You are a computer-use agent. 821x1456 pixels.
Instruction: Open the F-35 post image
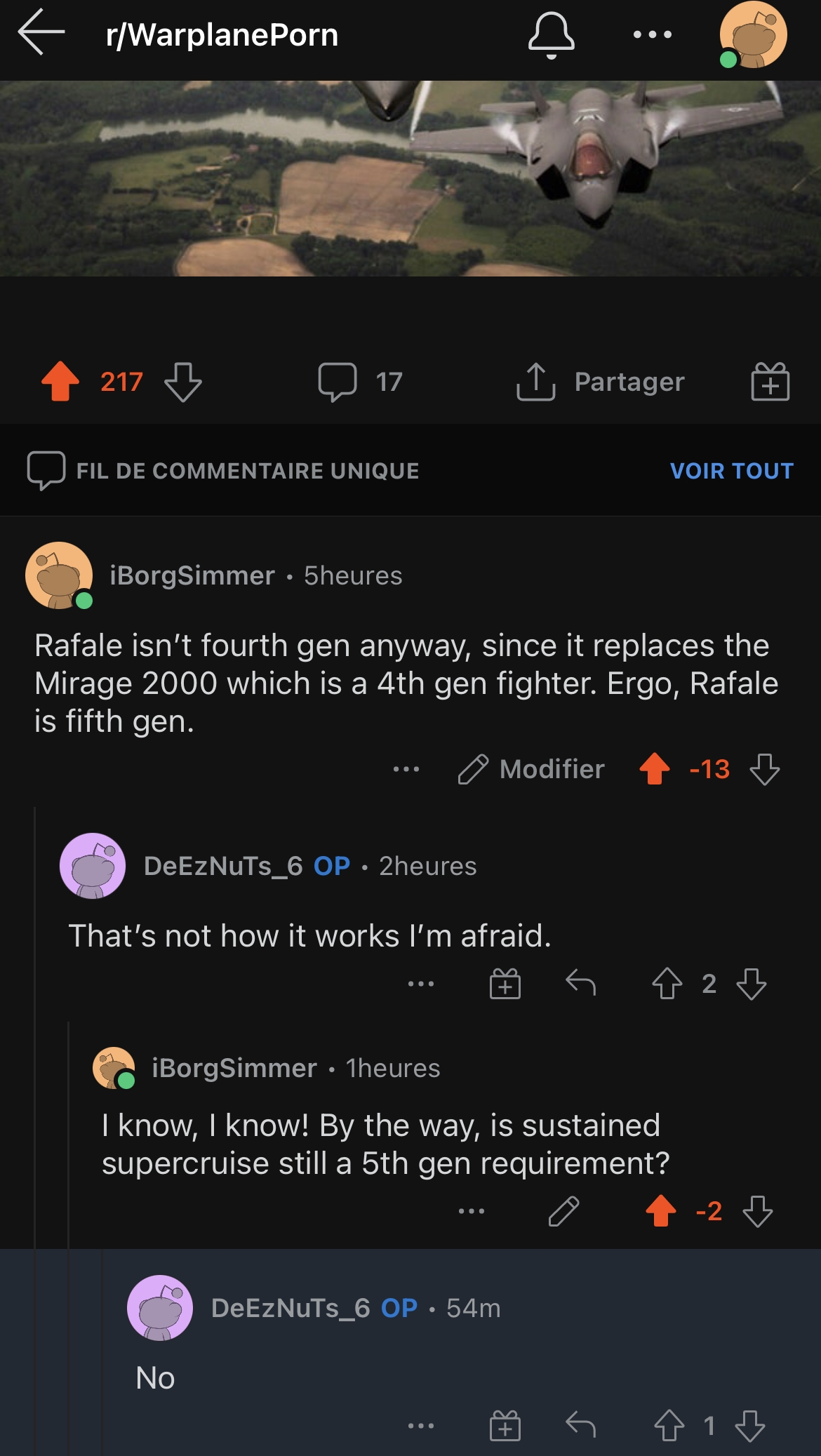(x=410, y=178)
